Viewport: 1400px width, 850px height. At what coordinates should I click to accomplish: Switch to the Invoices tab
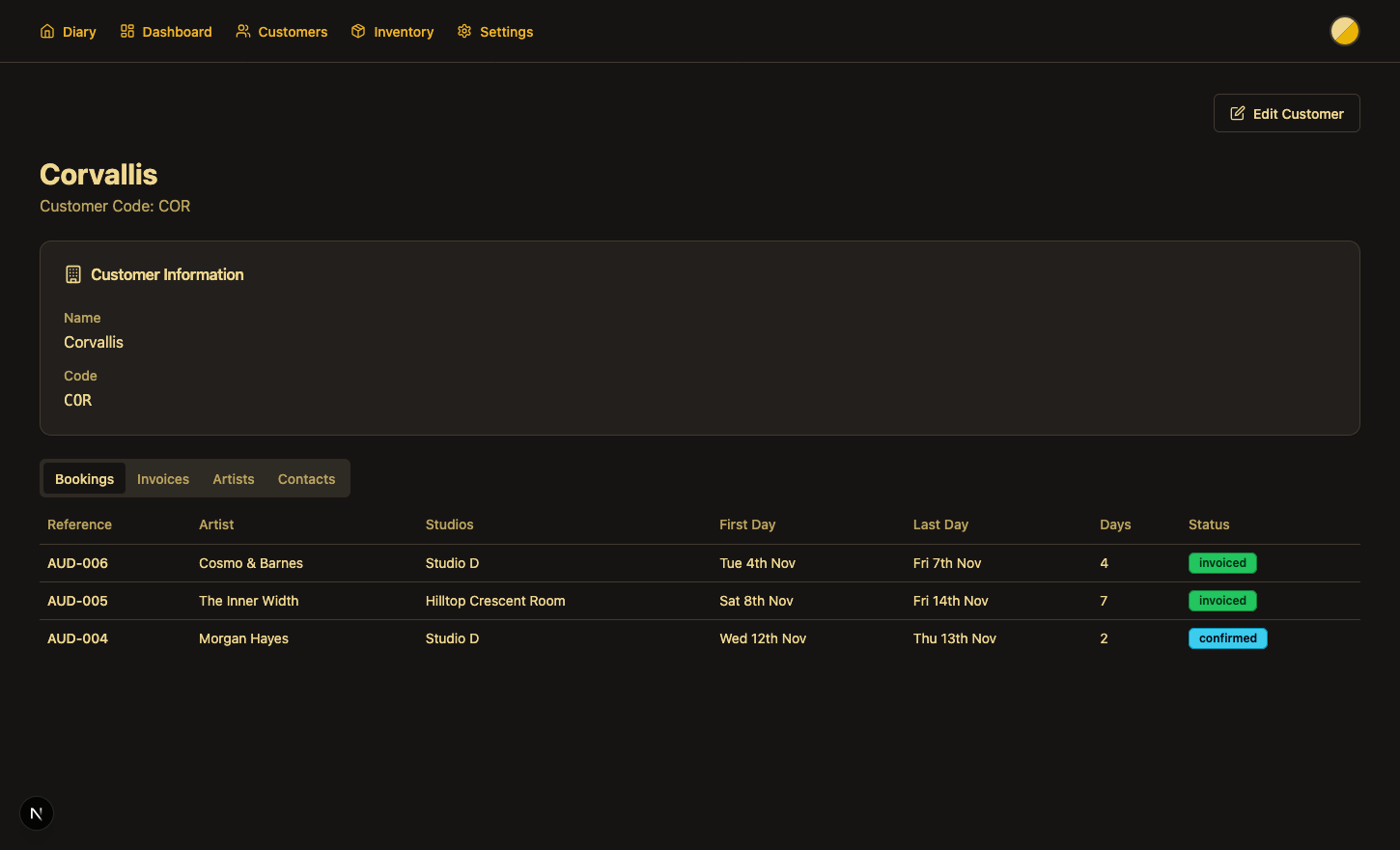[163, 479]
